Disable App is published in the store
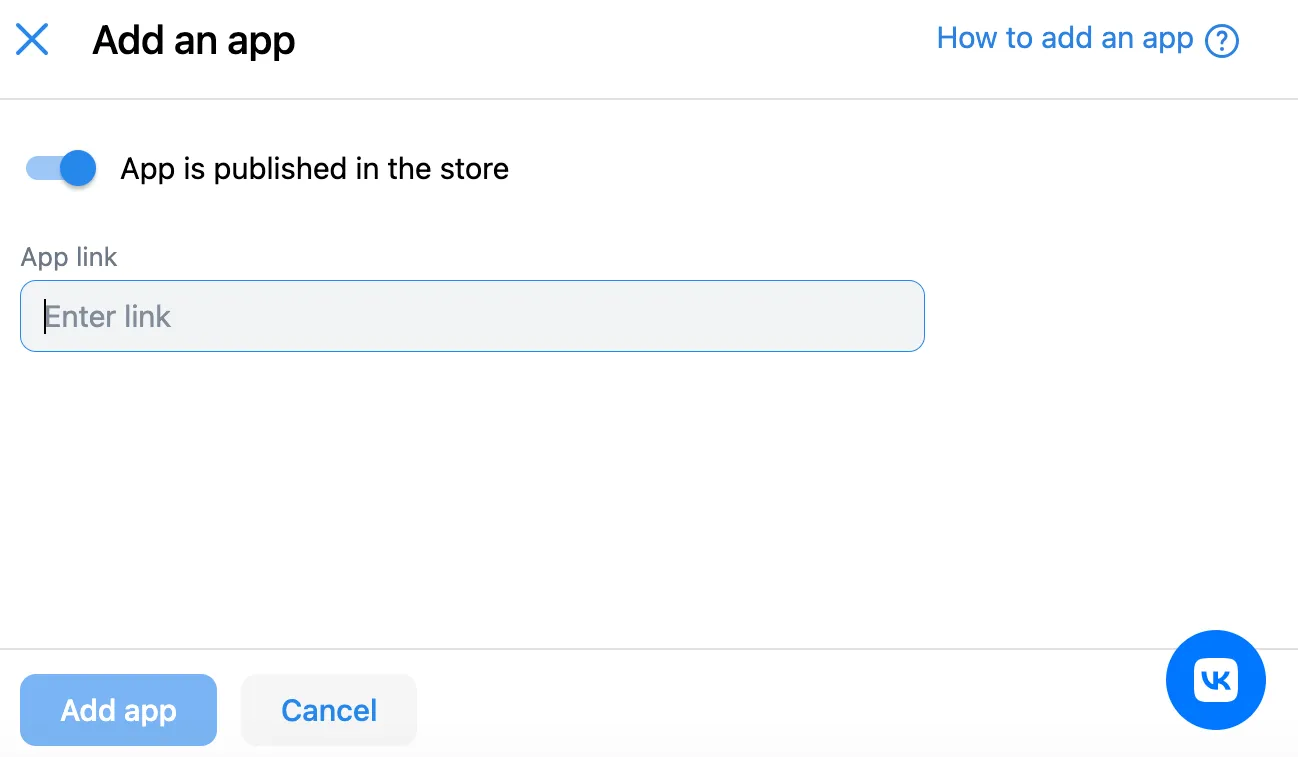The height and width of the screenshot is (757, 1298). point(59,168)
